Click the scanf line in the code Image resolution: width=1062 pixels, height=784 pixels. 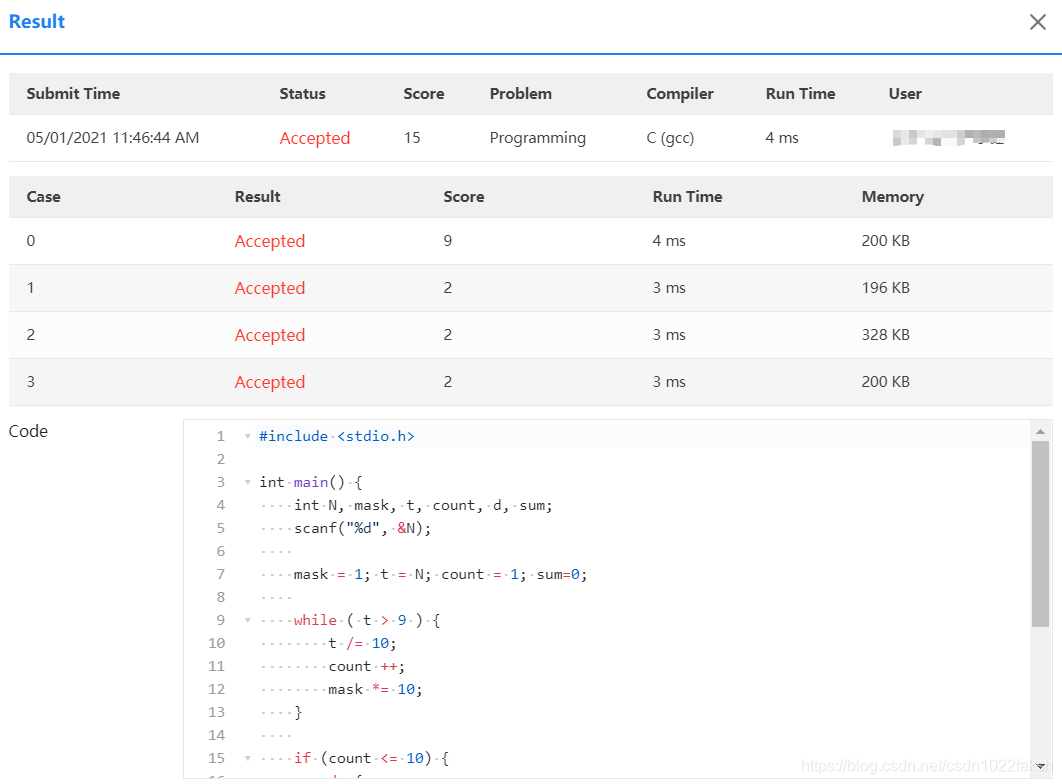click(x=362, y=528)
